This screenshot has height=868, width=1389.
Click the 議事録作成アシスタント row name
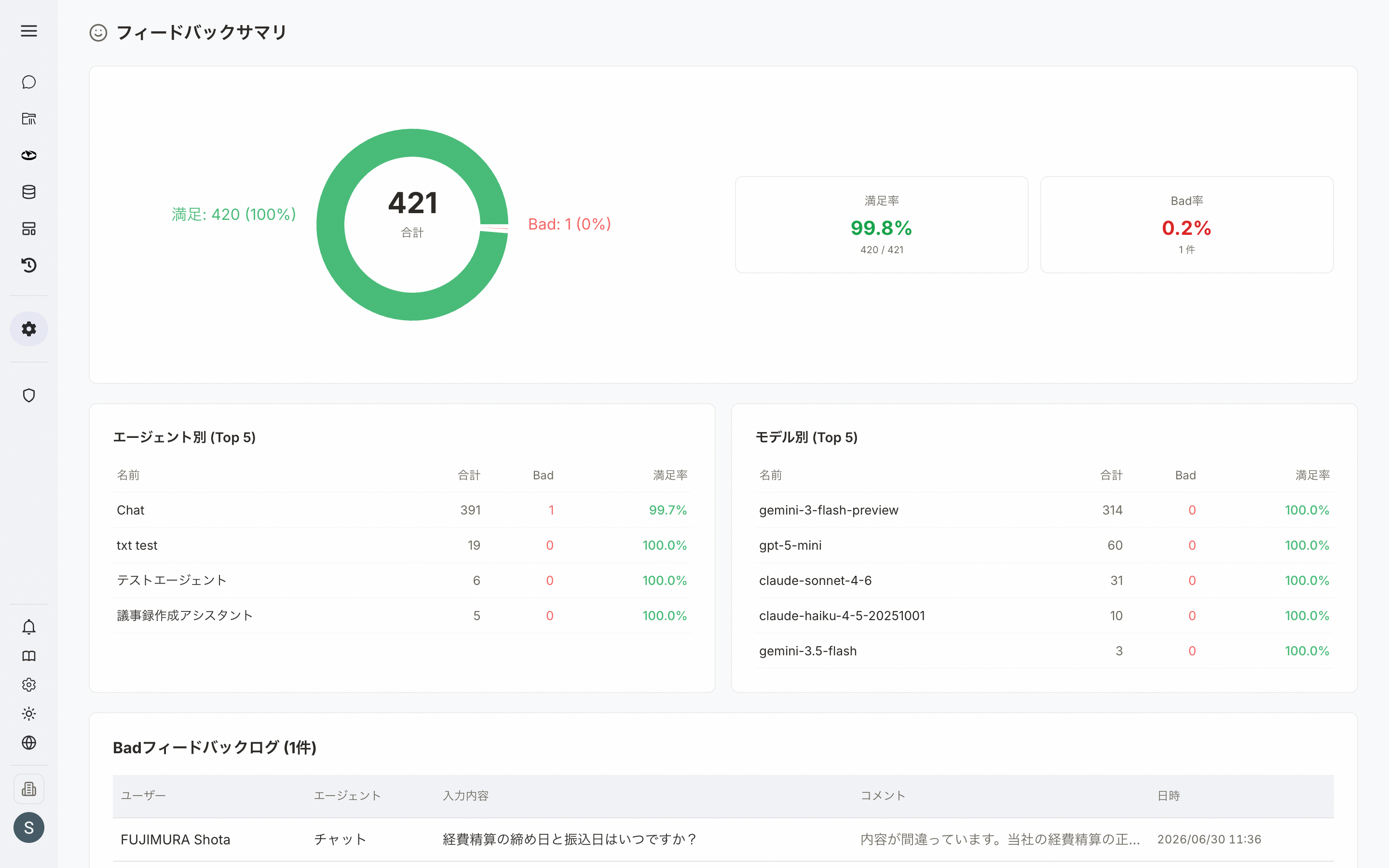[x=185, y=615]
